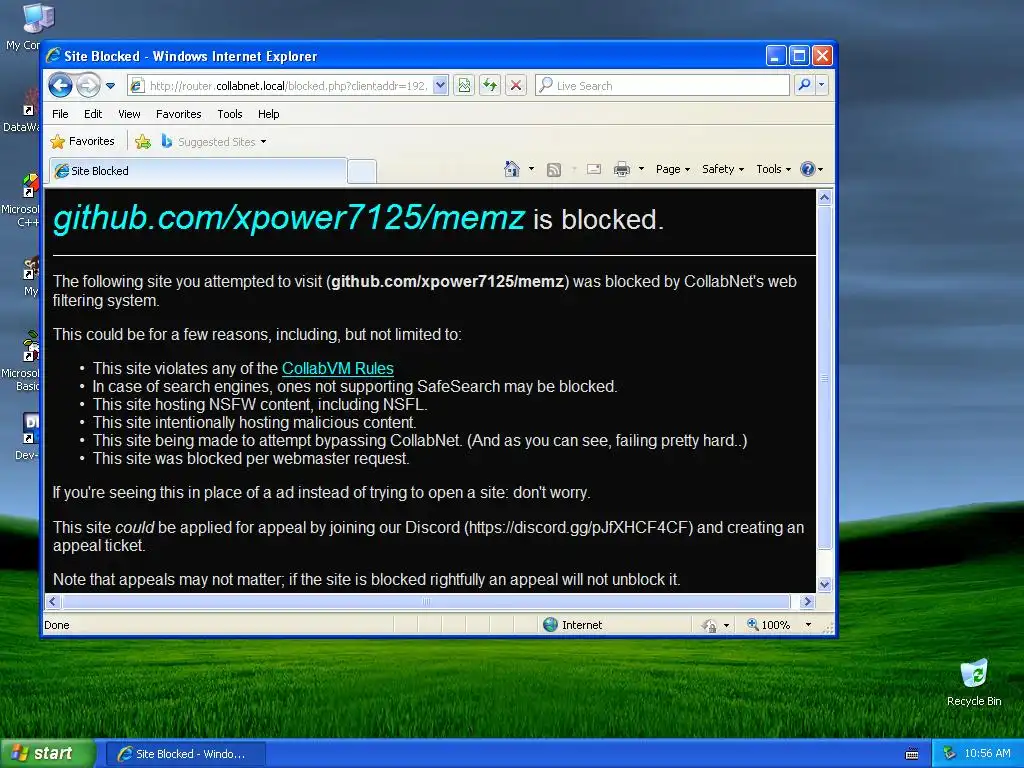Screen dimensions: 1024x768
Task: Click the RSS feeds icon
Action: tap(554, 170)
